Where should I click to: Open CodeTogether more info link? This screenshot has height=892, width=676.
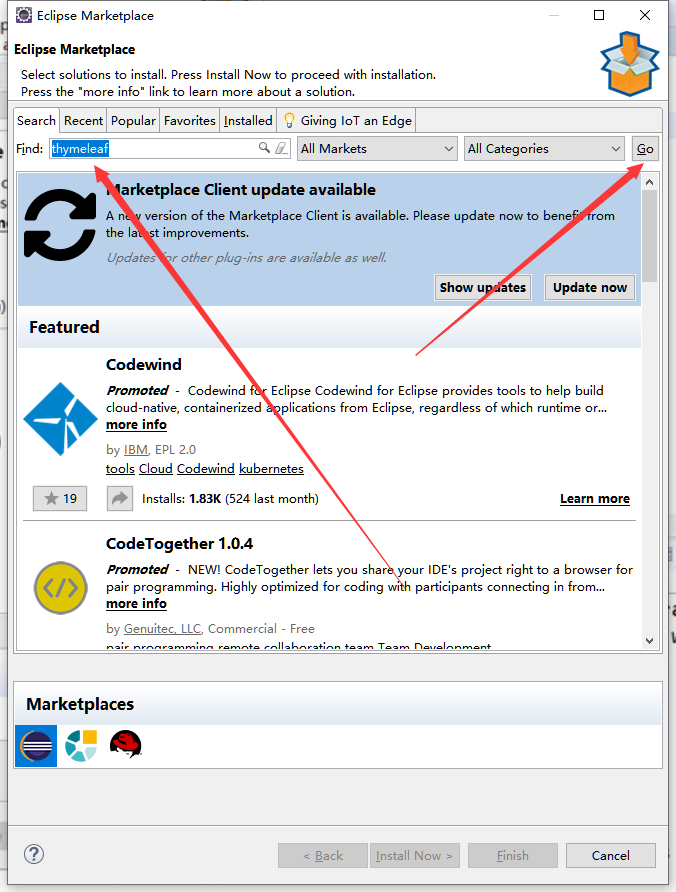[137, 604]
